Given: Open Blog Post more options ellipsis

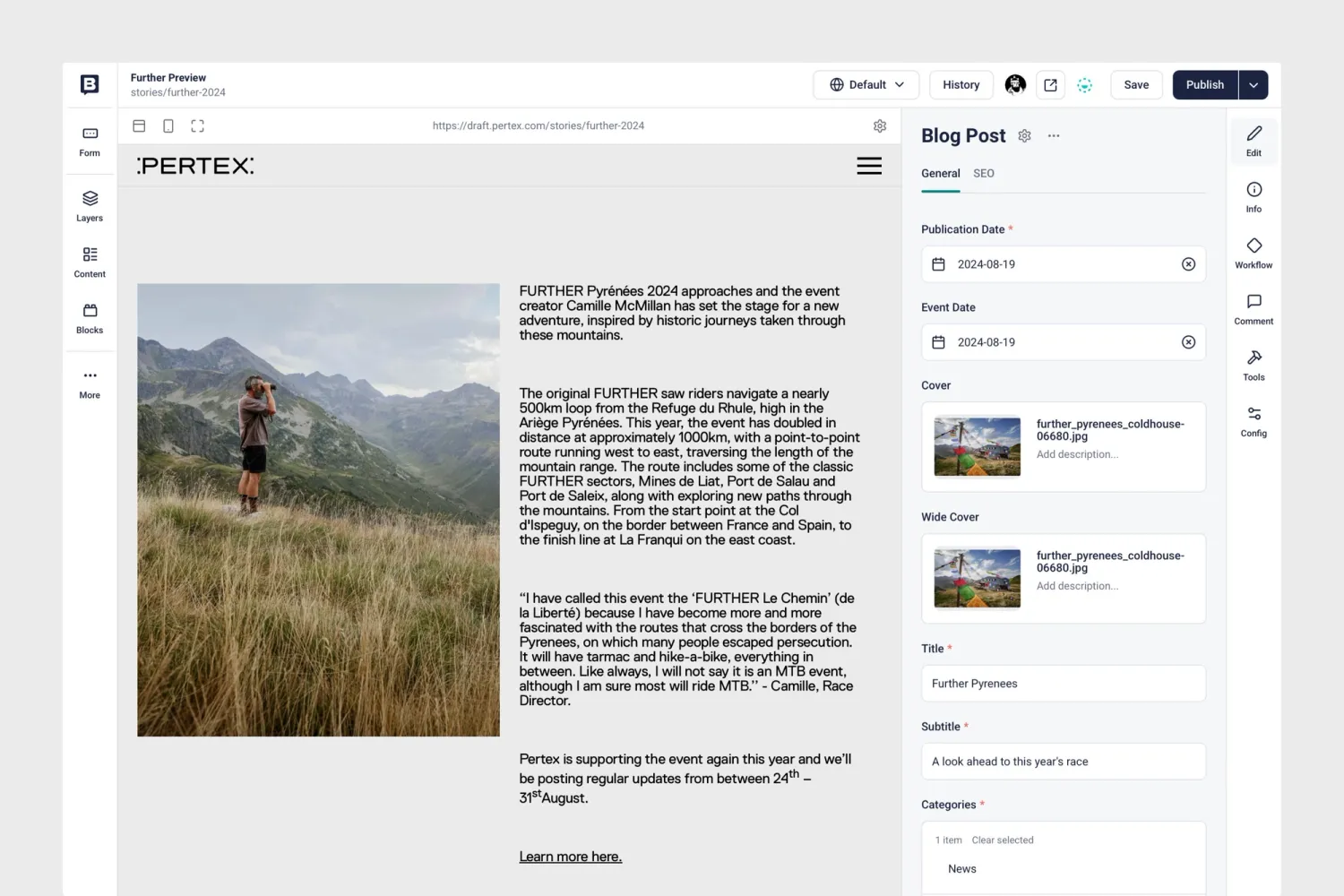Looking at the screenshot, I should pos(1054,136).
